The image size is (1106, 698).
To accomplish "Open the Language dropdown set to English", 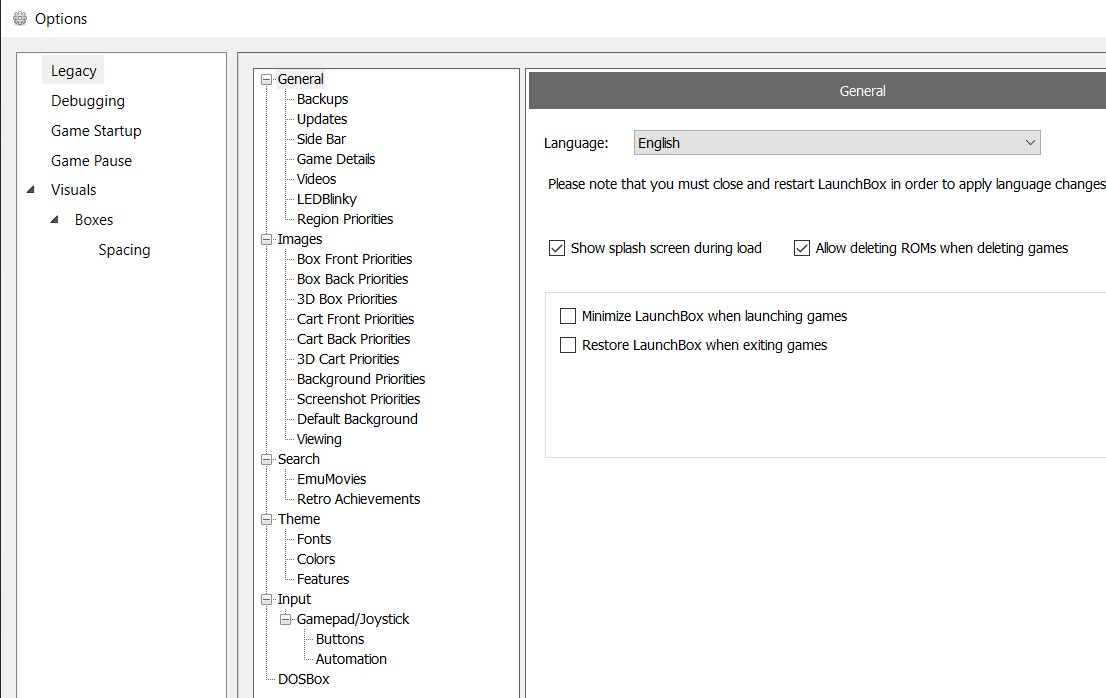I will (x=837, y=142).
